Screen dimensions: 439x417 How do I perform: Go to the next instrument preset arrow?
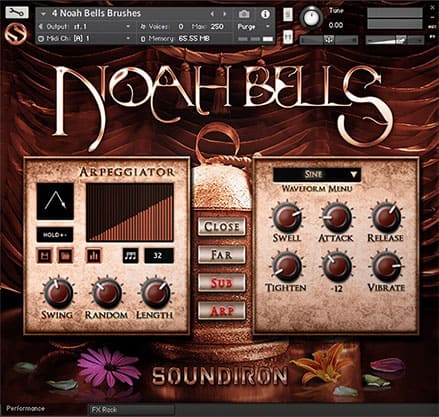(225, 14)
